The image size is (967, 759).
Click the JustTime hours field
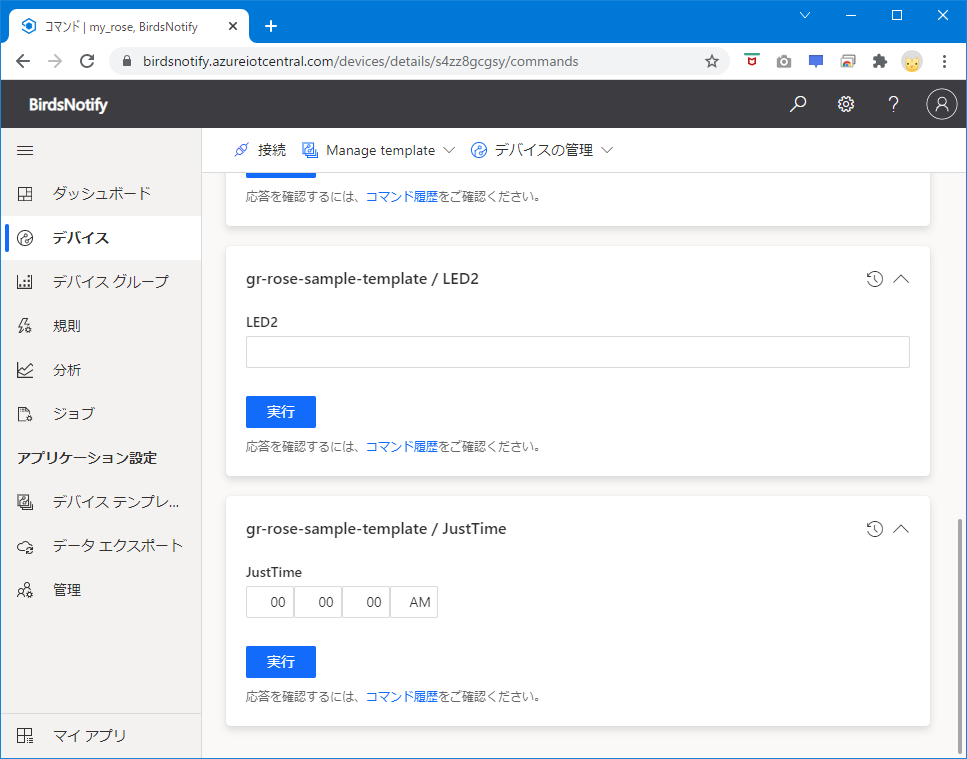coord(271,602)
